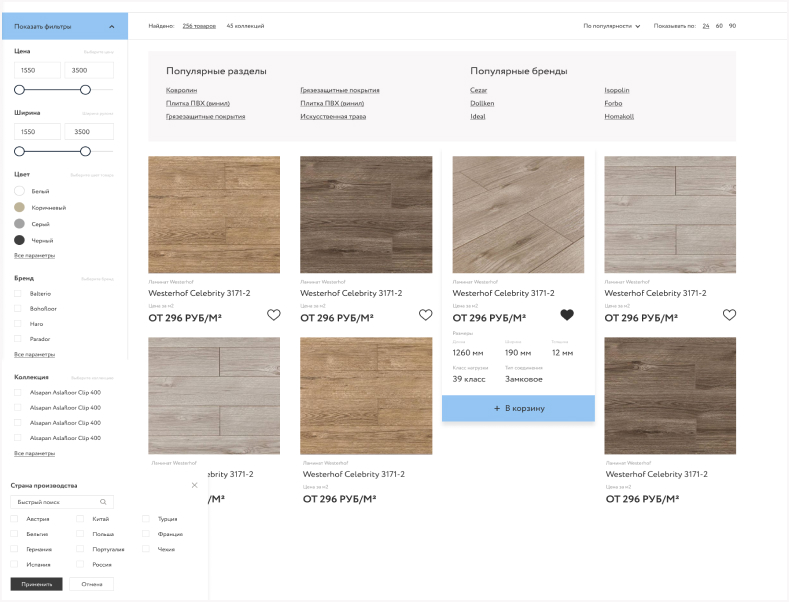Enable the Parador brand checkbox
This screenshot has height=602, width=789.
(x=18, y=339)
